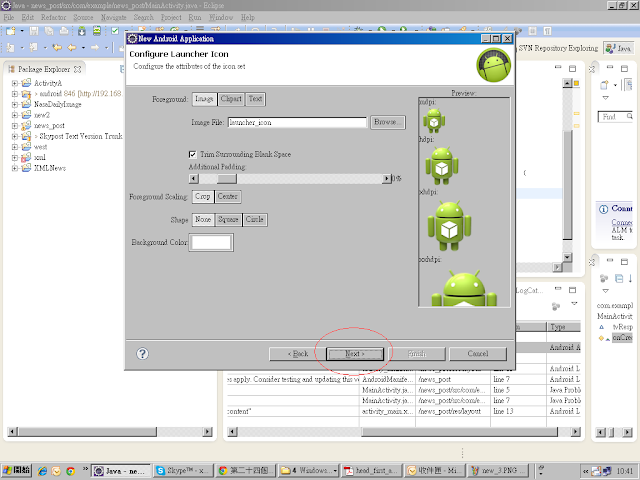Set Shape to Circle
The height and width of the screenshot is (480, 640).
click(255, 220)
